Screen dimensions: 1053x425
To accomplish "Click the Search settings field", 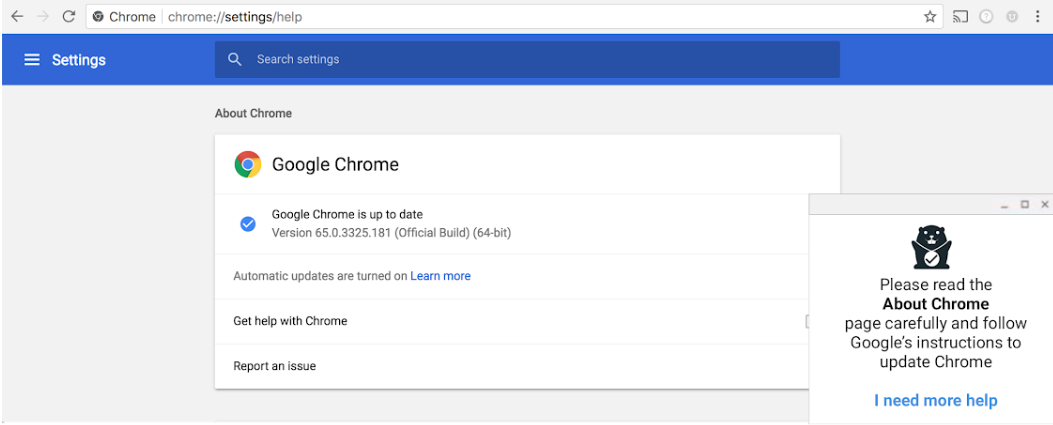I will pyautogui.click(x=527, y=59).
